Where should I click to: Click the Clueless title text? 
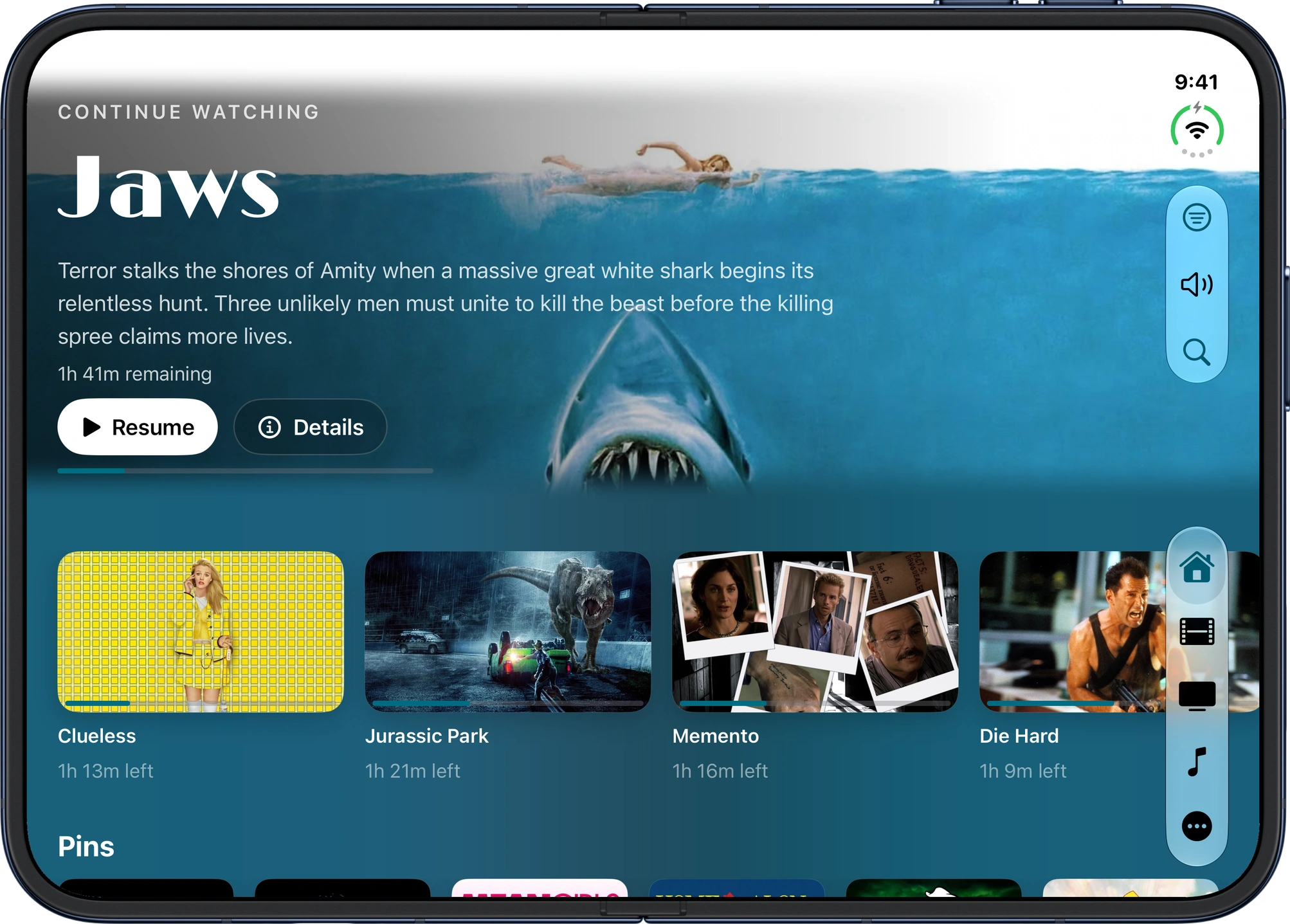[97, 736]
